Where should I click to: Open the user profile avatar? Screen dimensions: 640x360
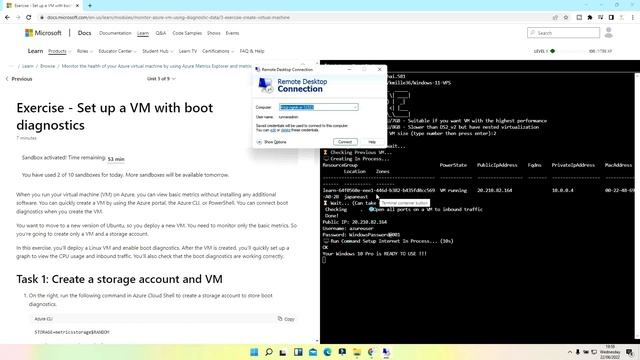tap(609, 33)
